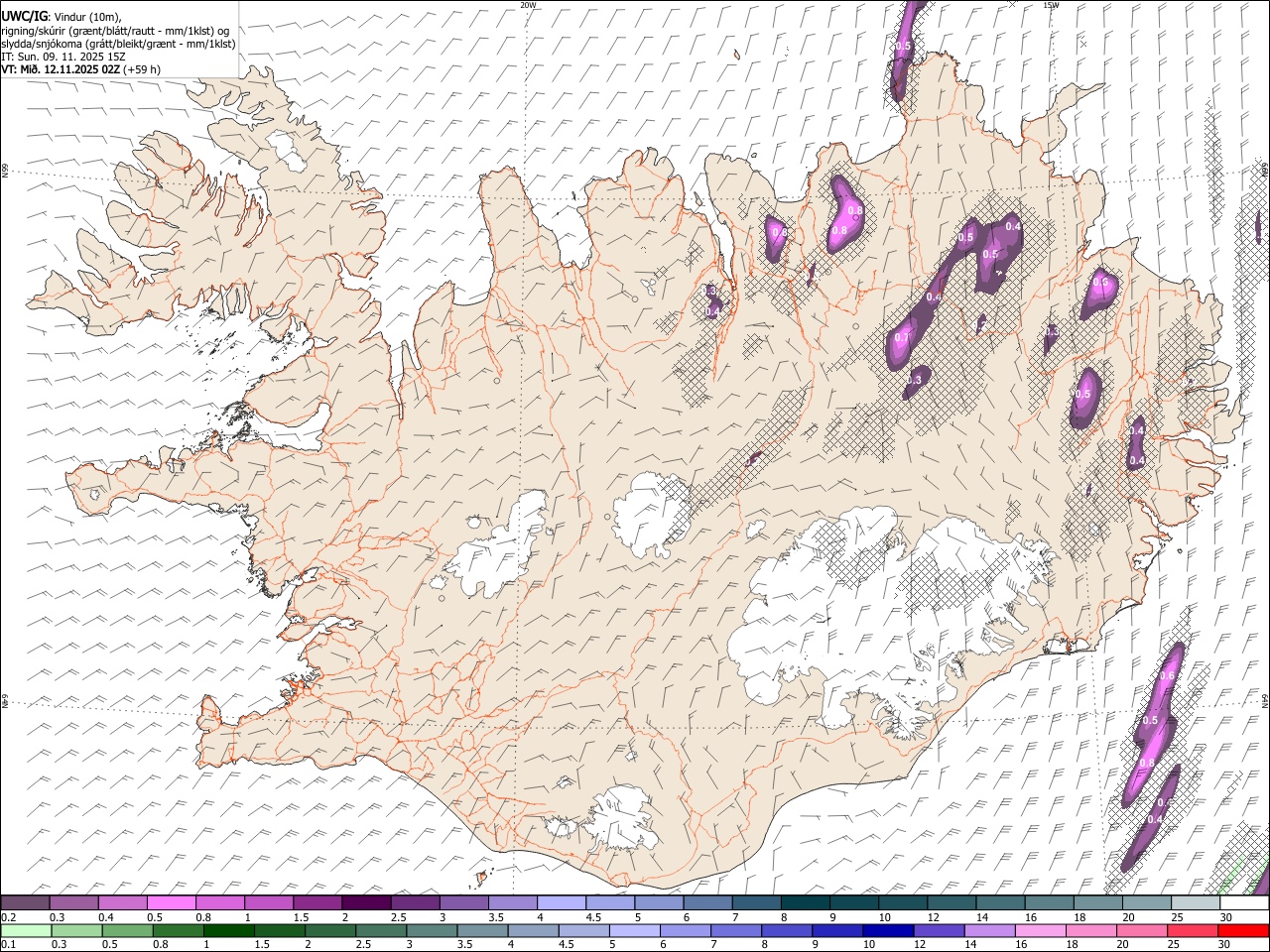The height and width of the screenshot is (952, 1270).
Task: Pick the bright pink 0.5 swatch in upper scale
Action: tap(172, 903)
